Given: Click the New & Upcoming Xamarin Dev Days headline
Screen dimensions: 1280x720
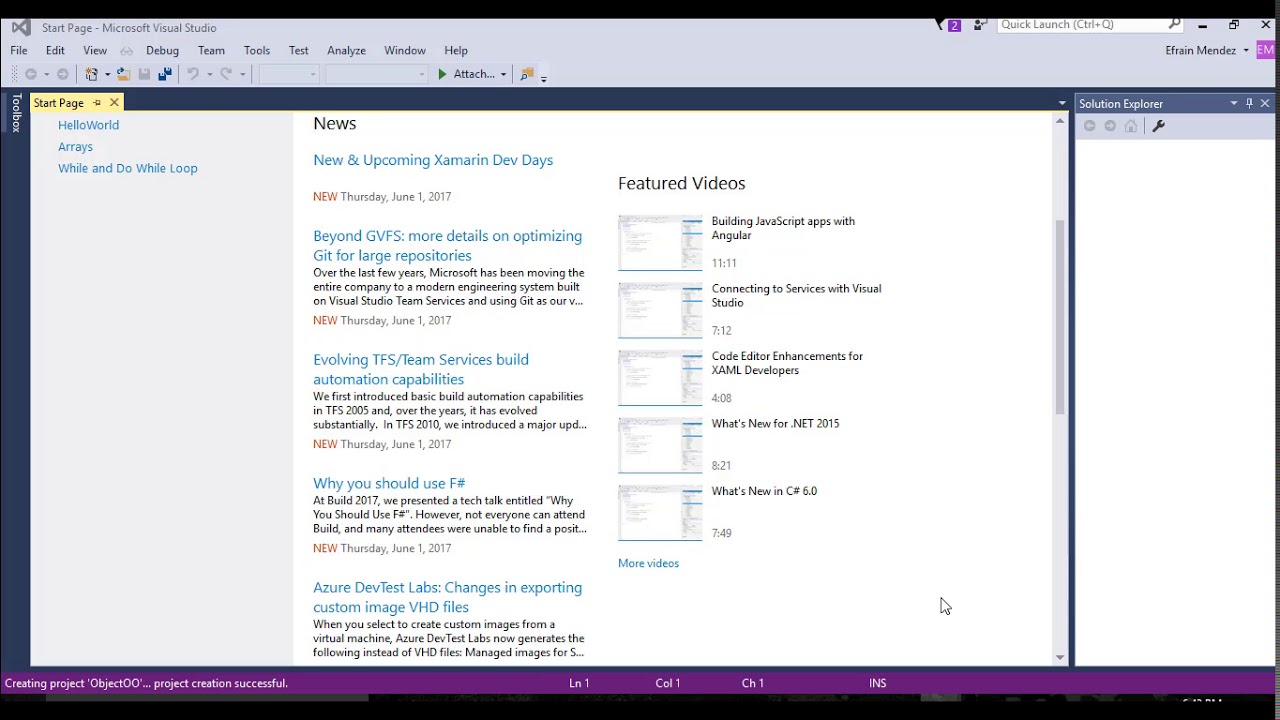Looking at the screenshot, I should (x=433, y=160).
